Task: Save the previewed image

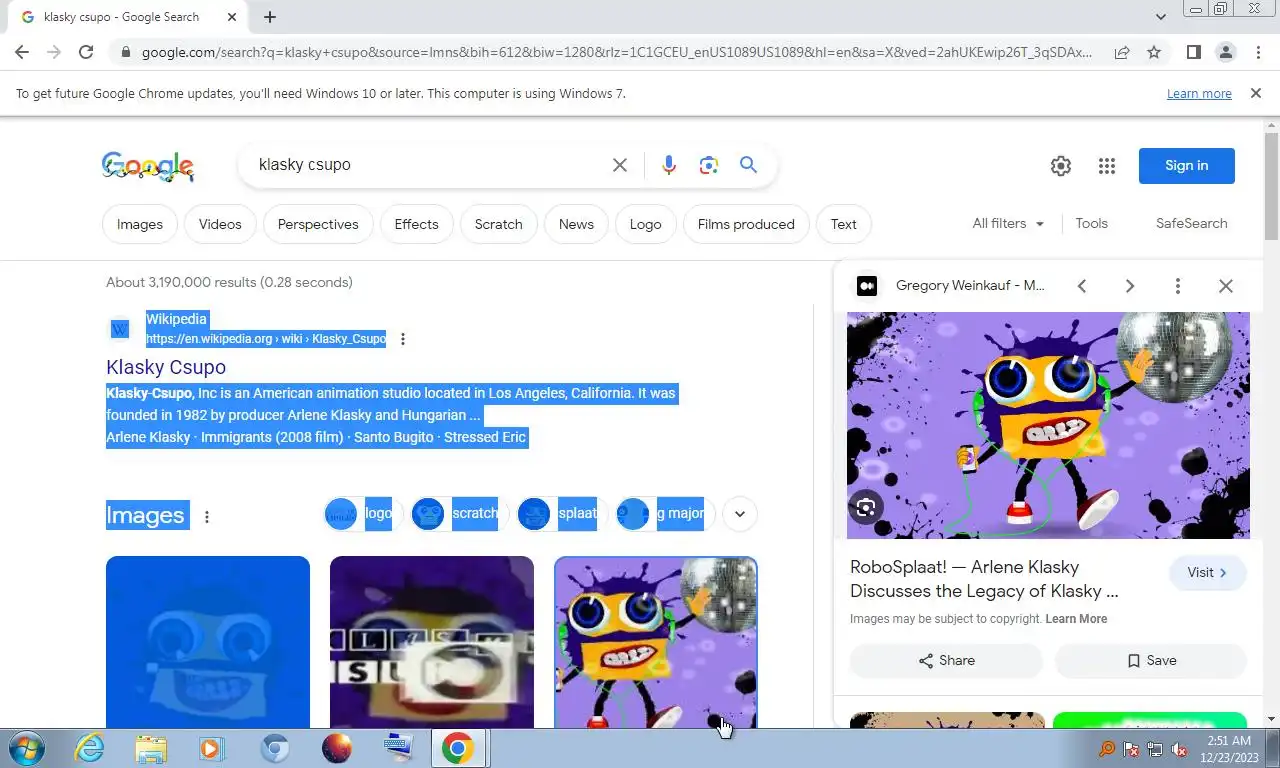Action: (1151, 661)
